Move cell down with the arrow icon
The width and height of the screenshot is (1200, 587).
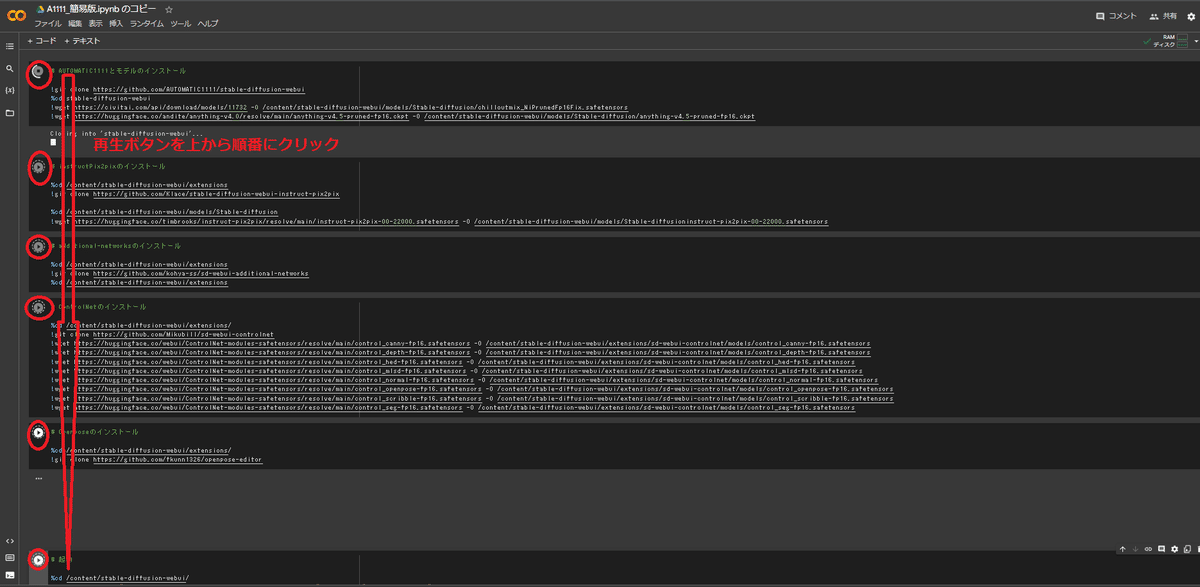pyautogui.click(x=1135, y=549)
